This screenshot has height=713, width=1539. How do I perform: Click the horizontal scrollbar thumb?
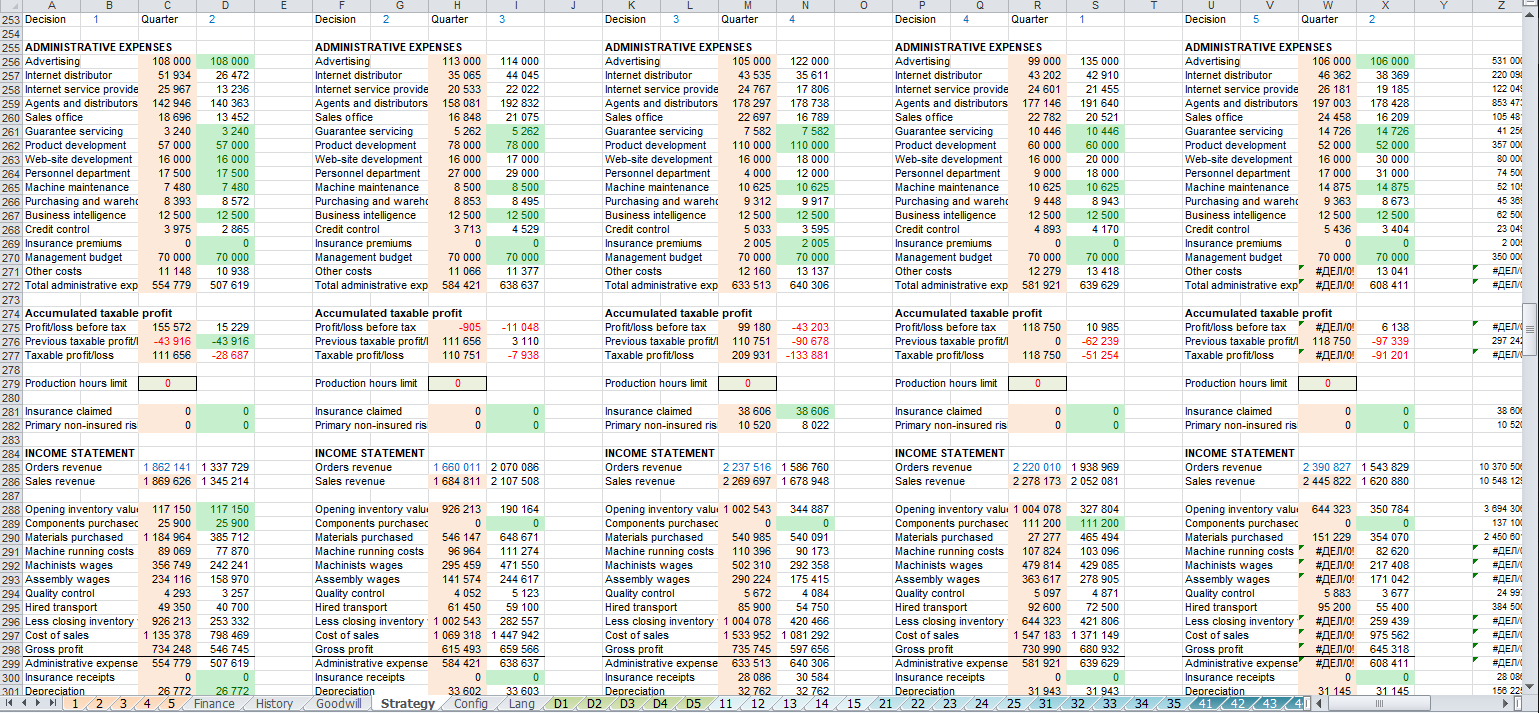pos(1379,704)
